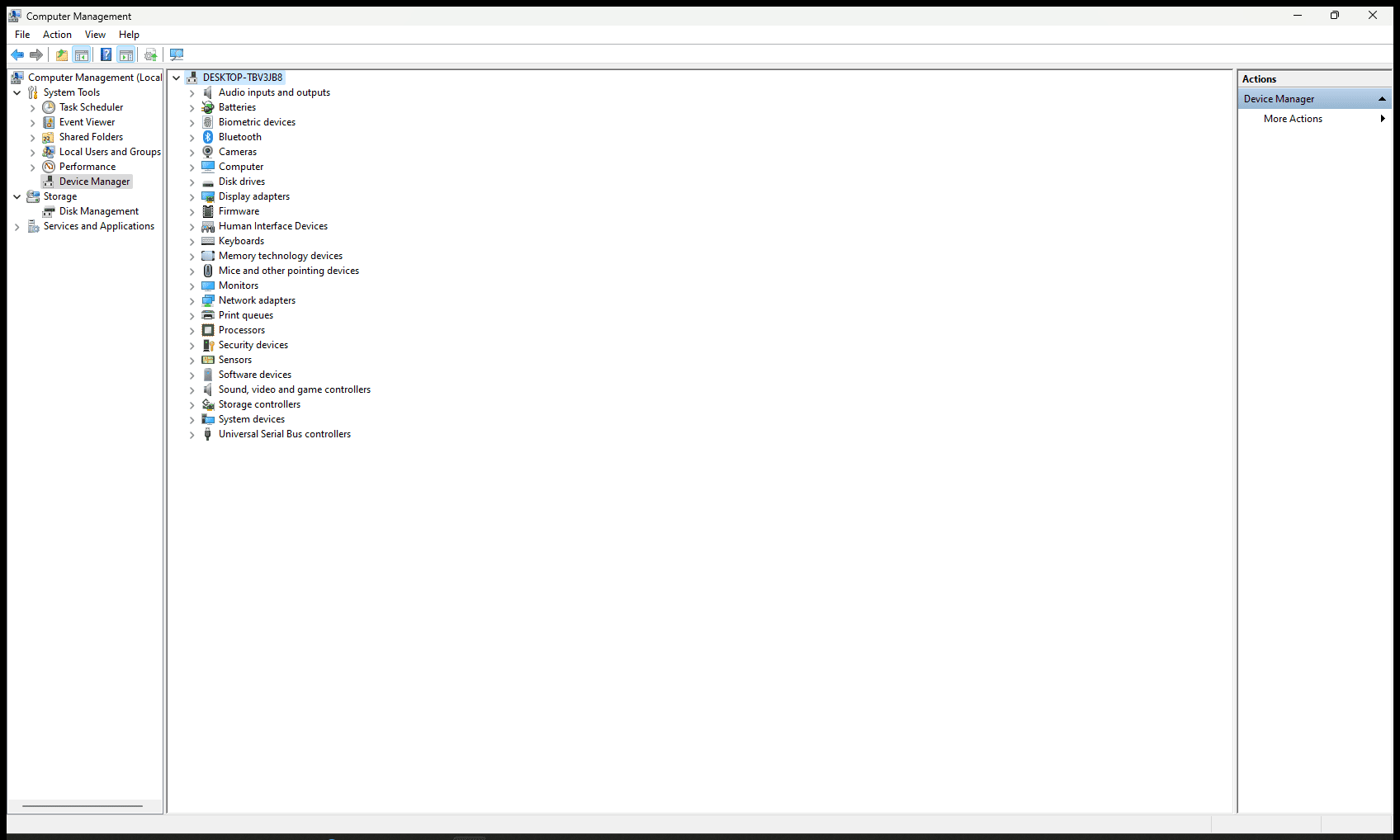Click the Task Scheduler clock icon
Viewport: 1400px width, 840px height.
(x=49, y=107)
